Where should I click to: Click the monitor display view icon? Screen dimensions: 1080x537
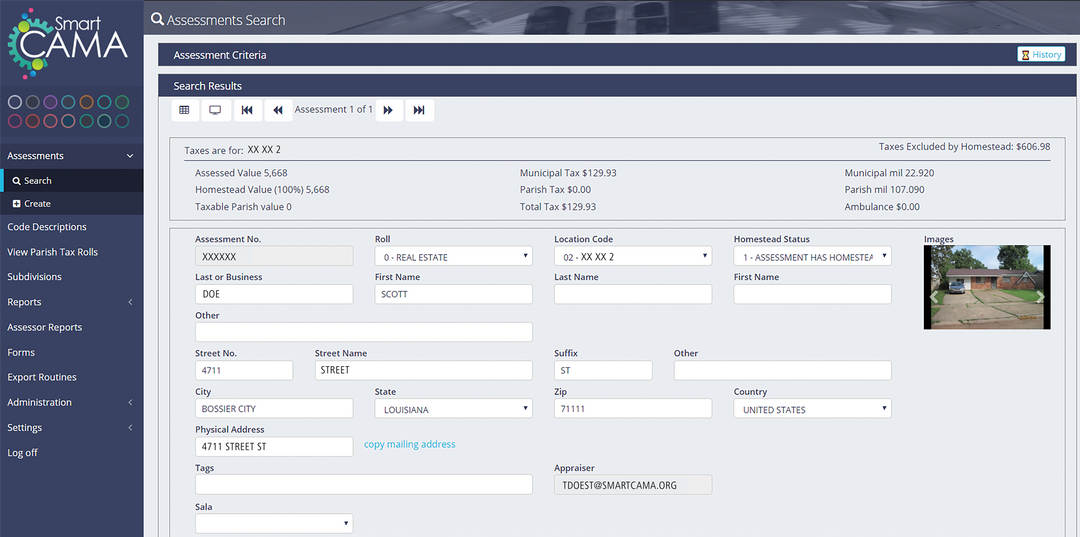[215, 110]
